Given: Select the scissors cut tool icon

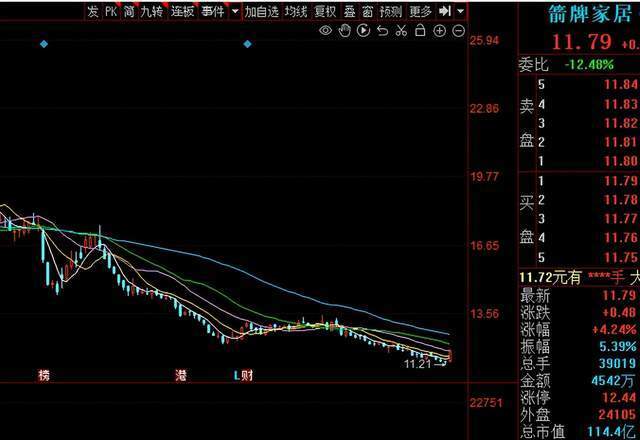Looking at the screenshot, I should [x=401, y=31].
